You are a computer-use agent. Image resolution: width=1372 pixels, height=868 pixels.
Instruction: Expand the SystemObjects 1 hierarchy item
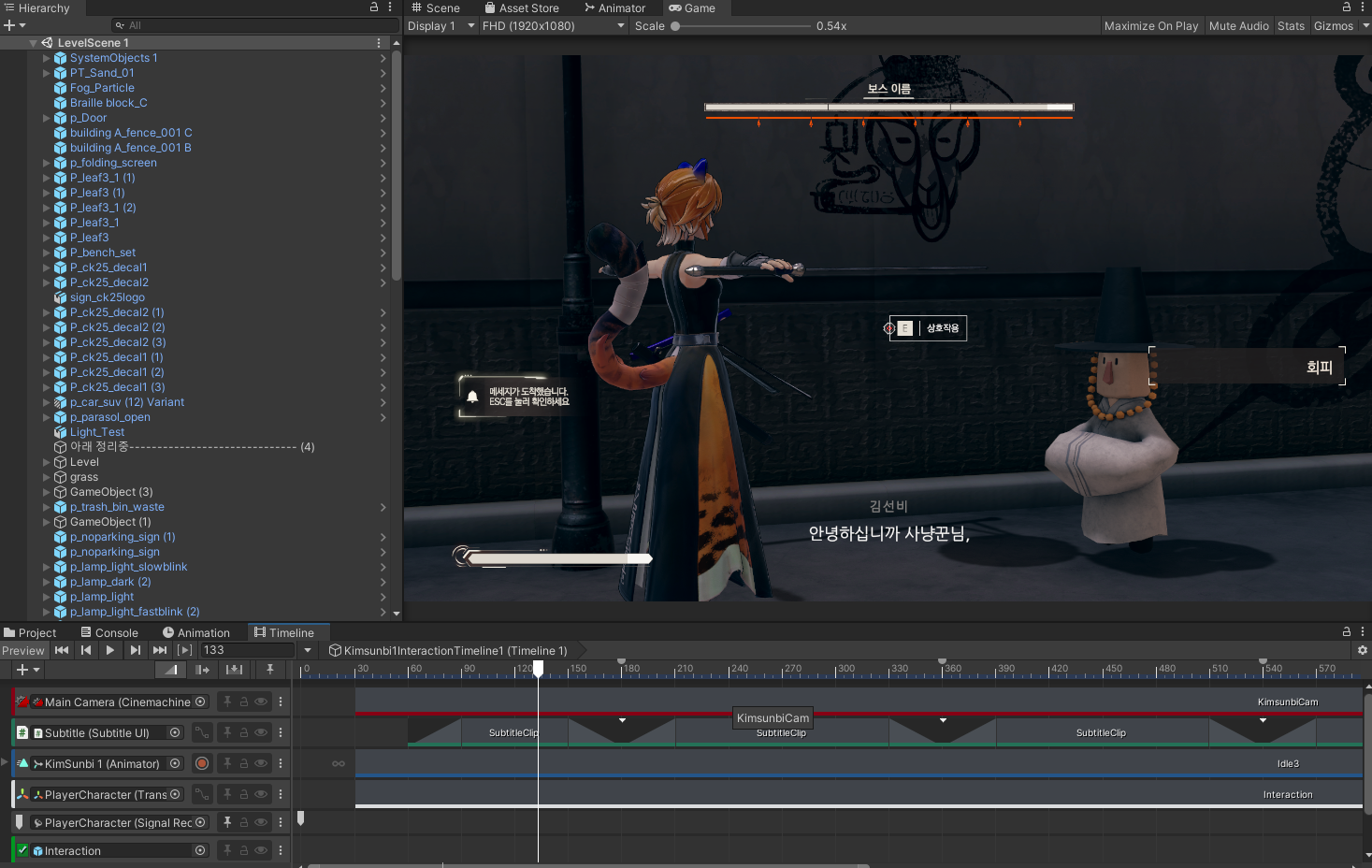(46, 58)
